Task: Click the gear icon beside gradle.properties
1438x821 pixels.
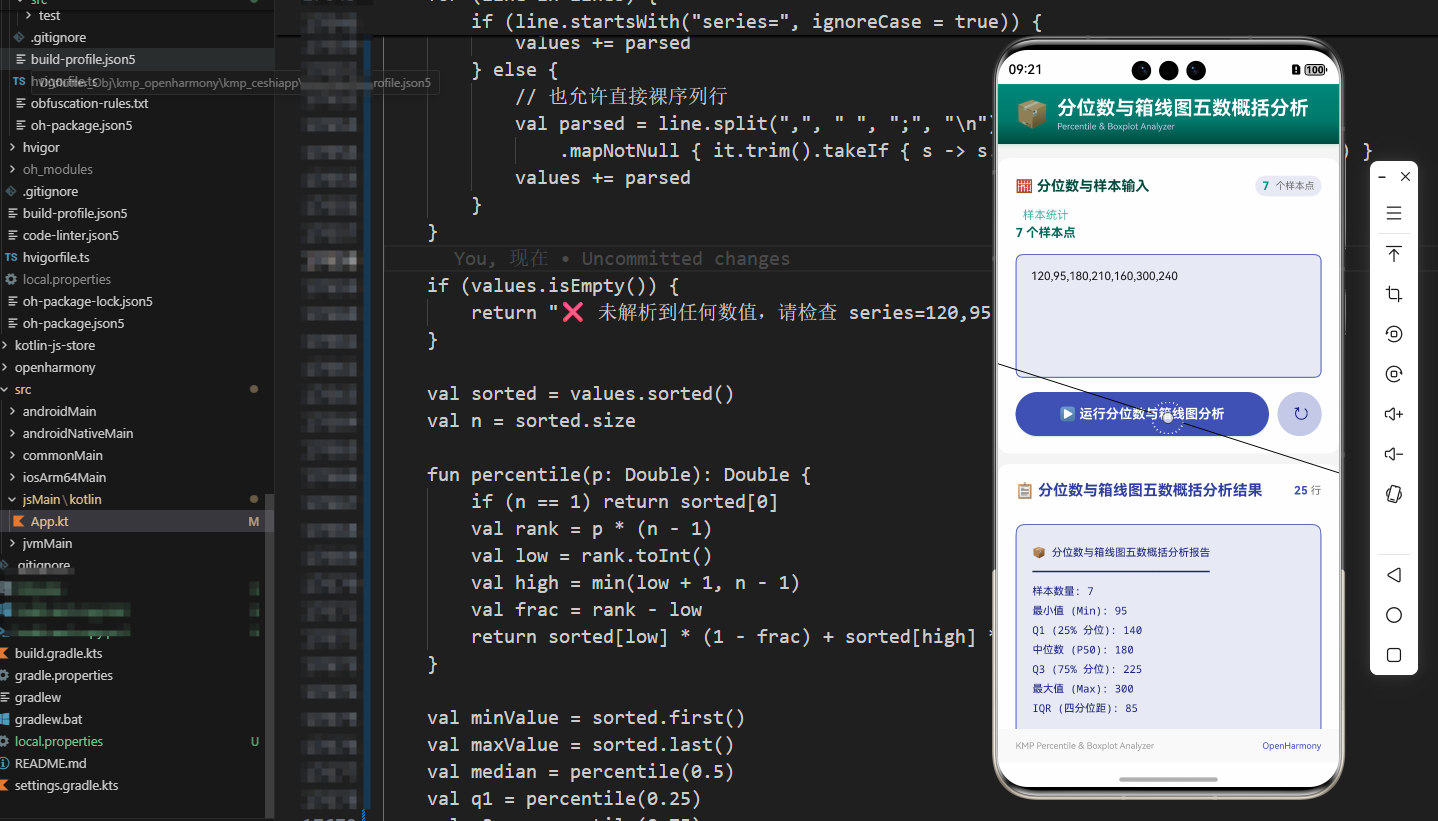Action: pyautogui.click(x=5, y=675)
